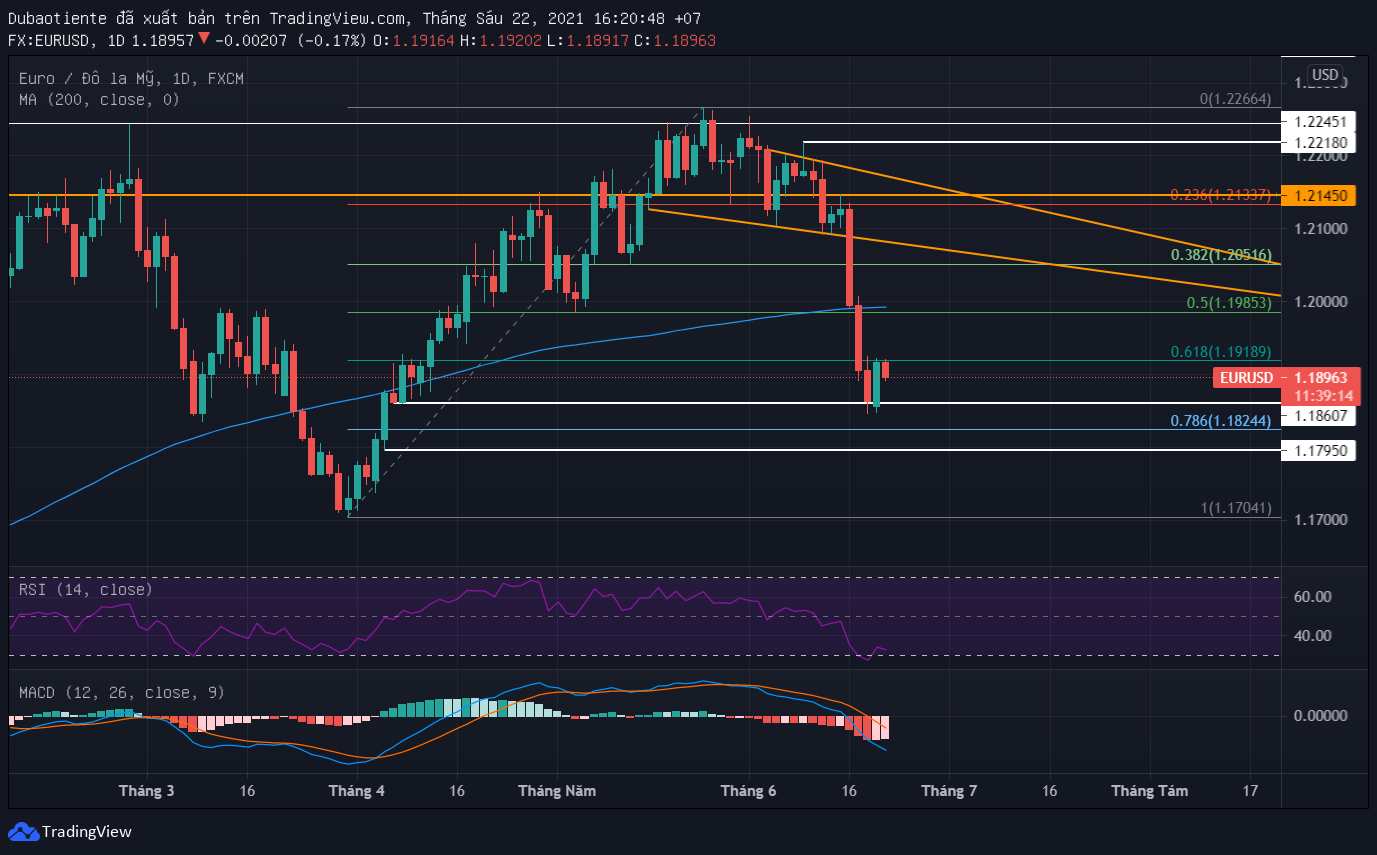Select the Fibonacci 0.382(1.20516) level label

[1221, 255]
